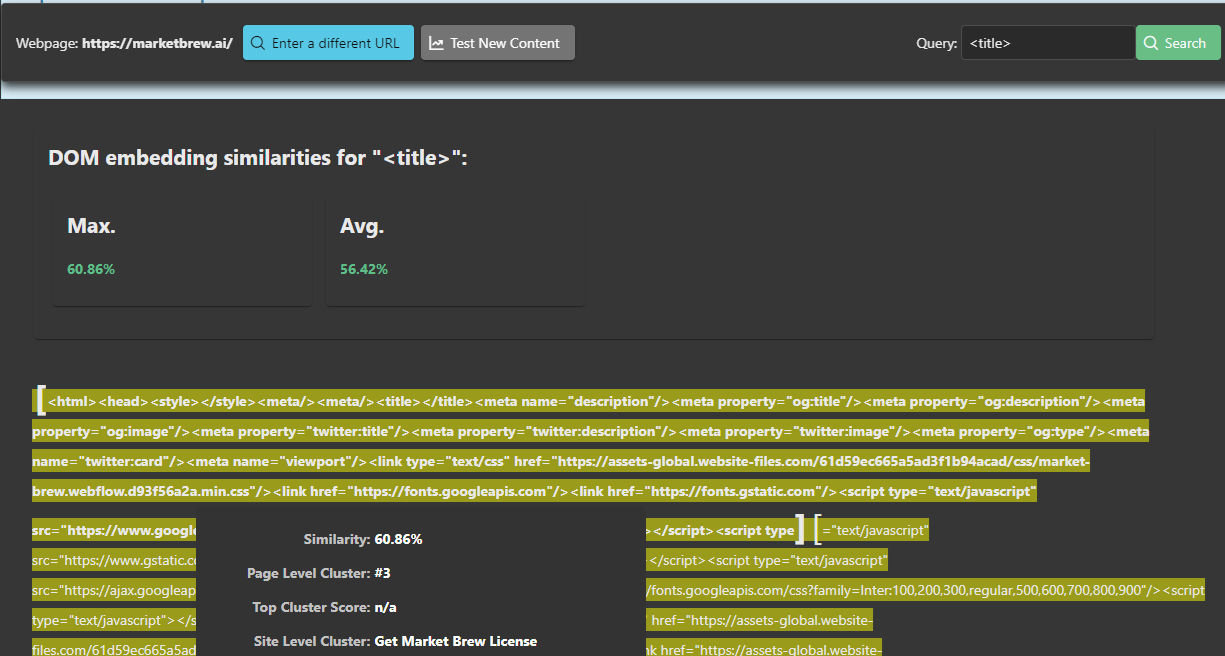Click the green Search button
Image resolution: width=1225 pixels, height=656 pixels.
[1178, 43]
